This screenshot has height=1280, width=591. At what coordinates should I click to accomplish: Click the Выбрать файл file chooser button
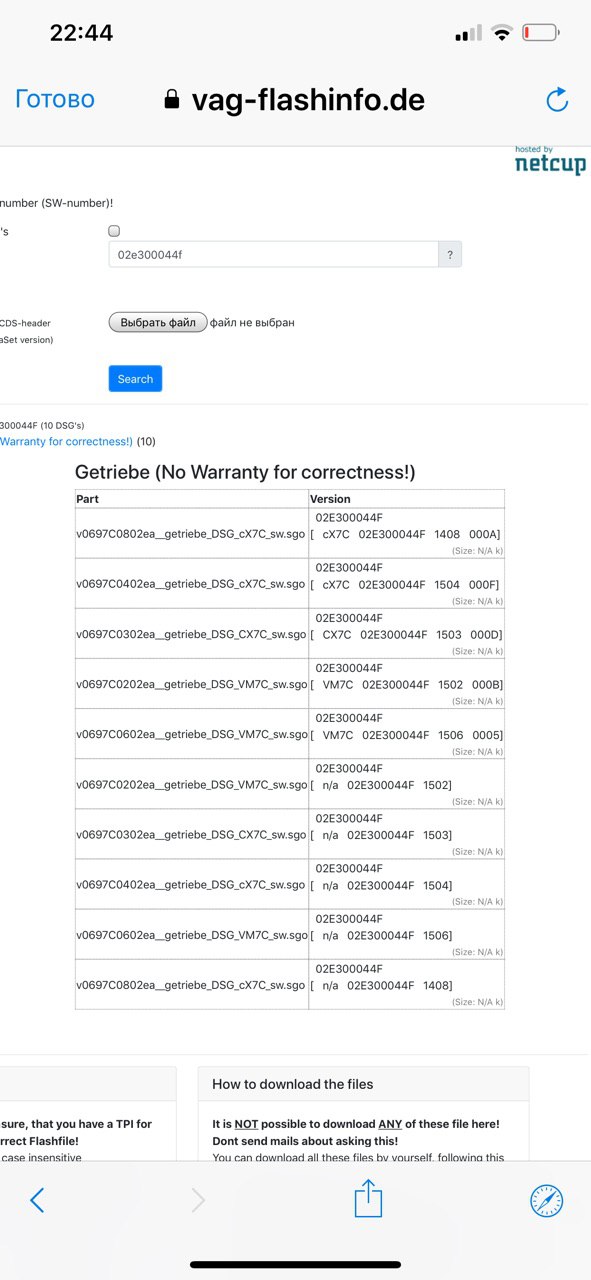[158, 322]
